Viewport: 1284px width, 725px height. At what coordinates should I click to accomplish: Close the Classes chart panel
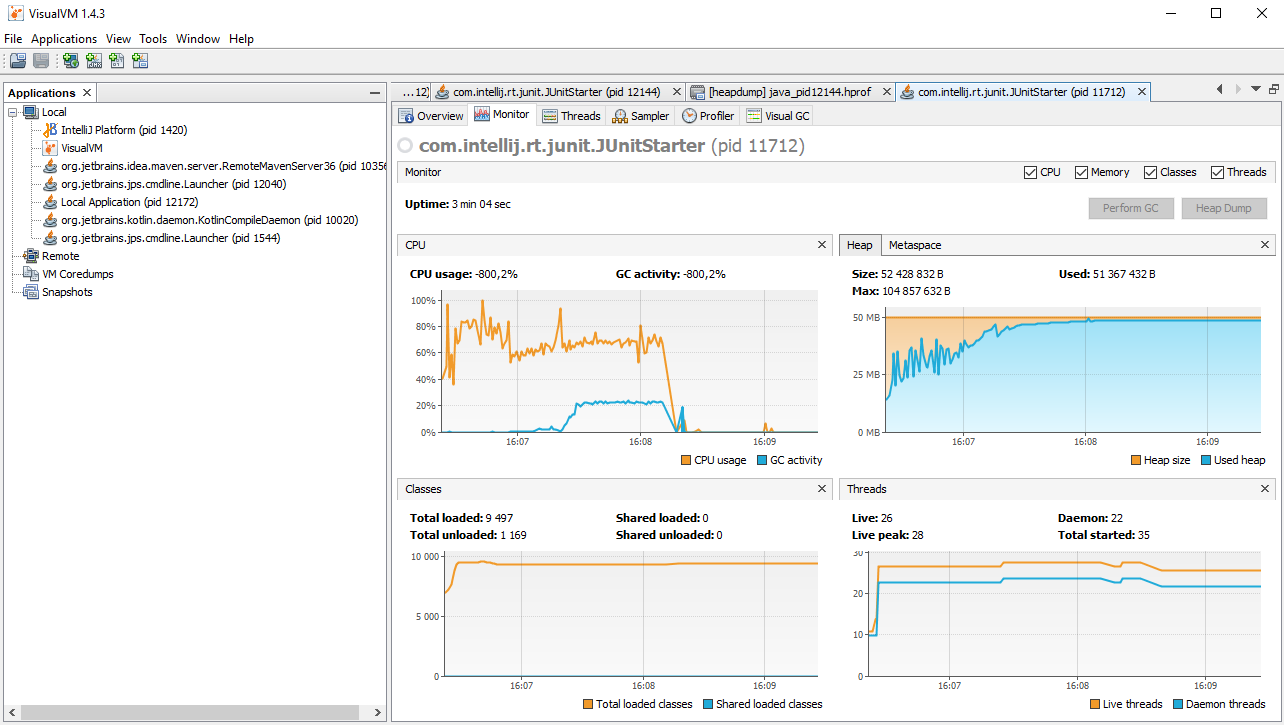point(822,489)
